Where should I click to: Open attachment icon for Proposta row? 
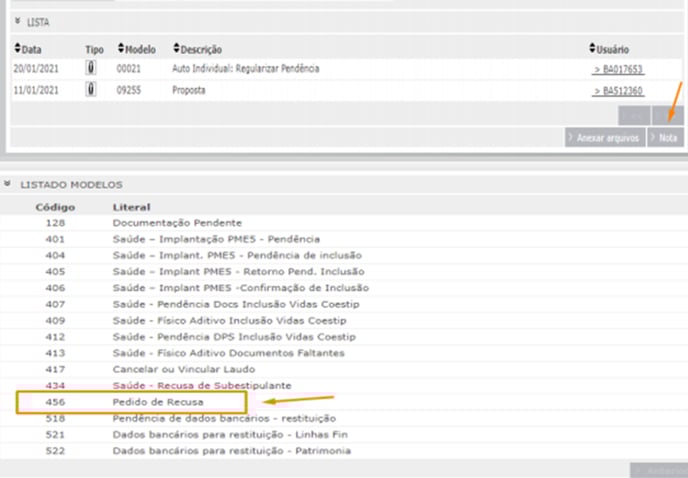[93, 90]
